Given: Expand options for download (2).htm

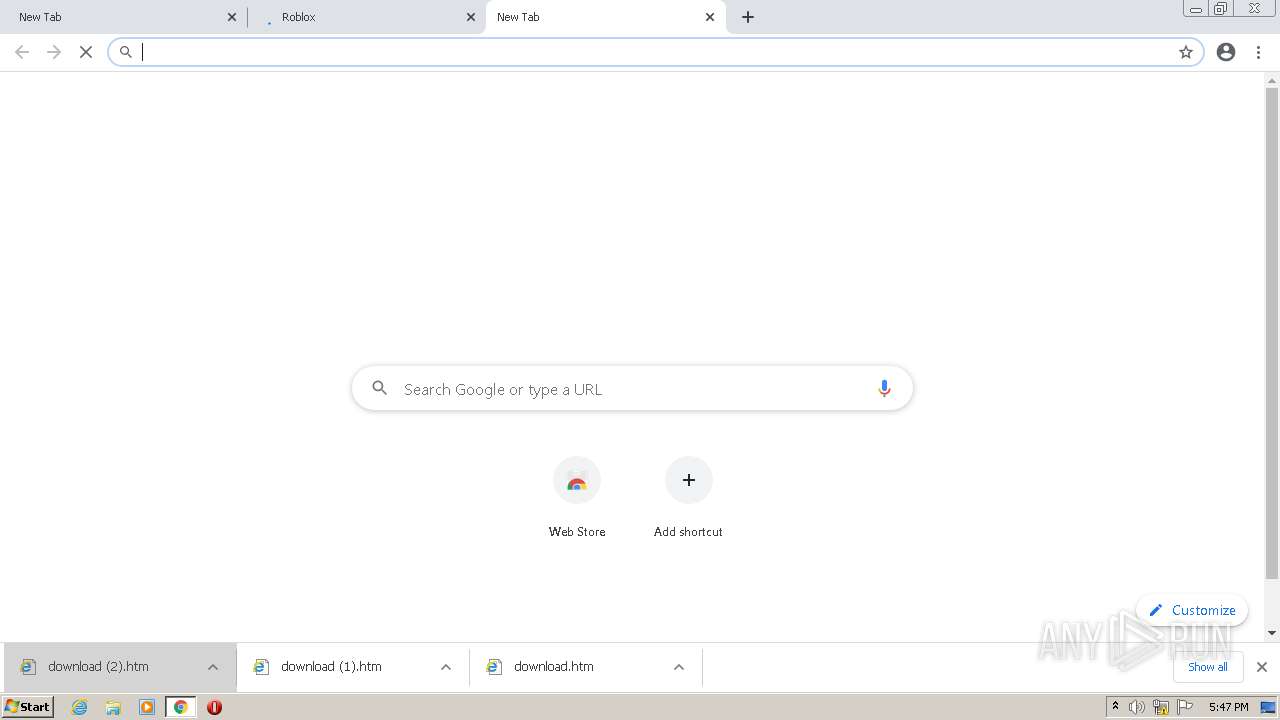Looking at the screenshot, I should click(213, 667).
